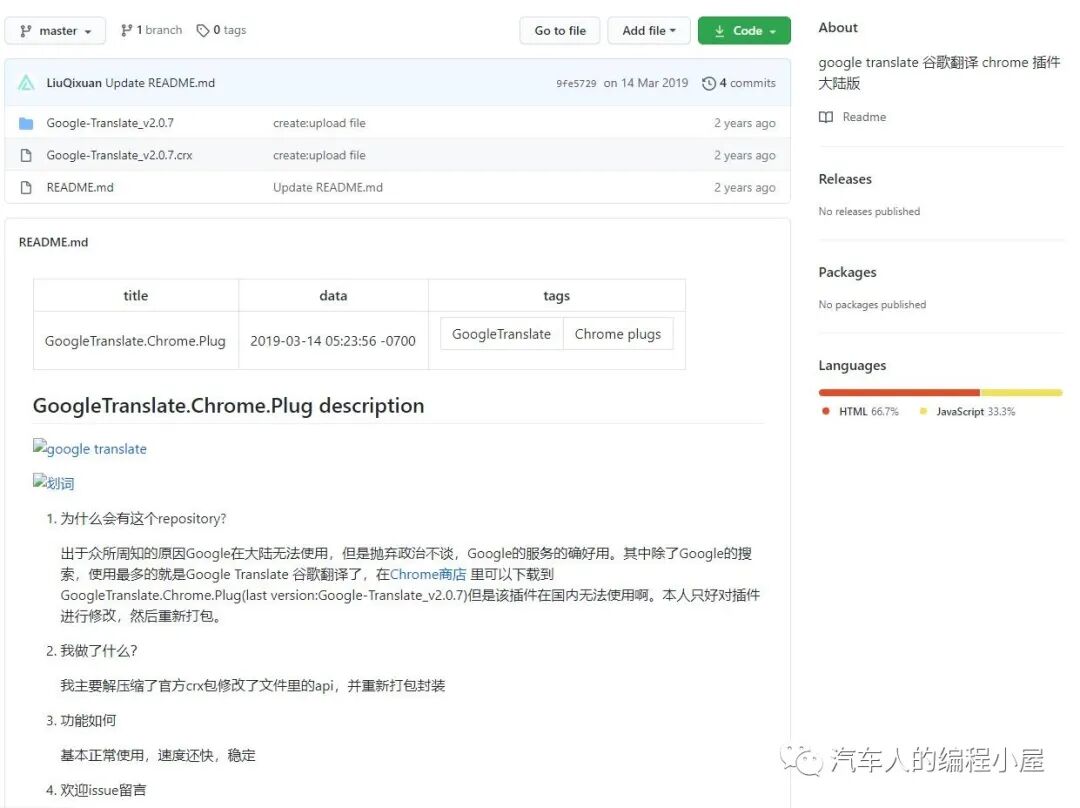Open the 0 tags link
The width and height of the screenshot is (1080, 808).
(x=221, y=30)
